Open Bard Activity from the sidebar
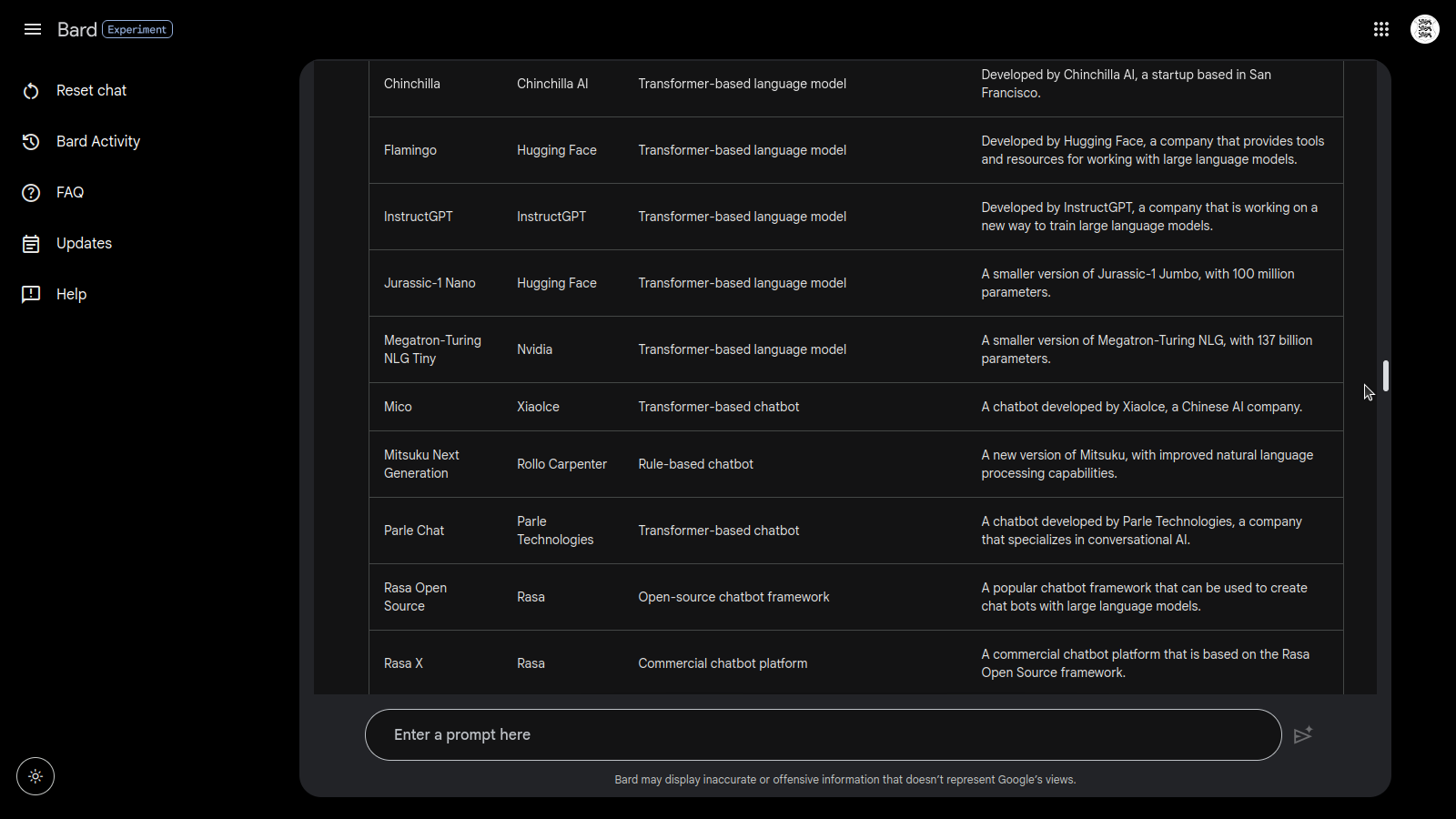 point(98,142)
